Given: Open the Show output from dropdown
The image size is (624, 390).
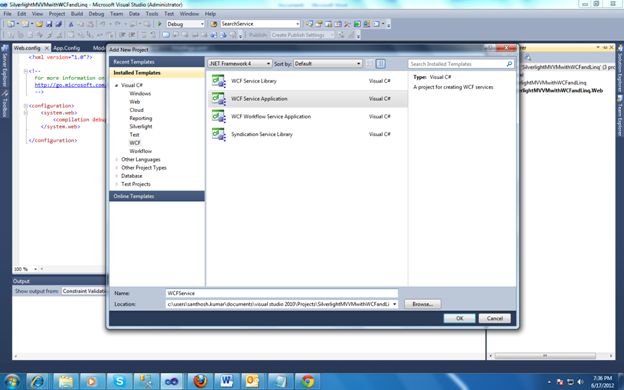Looking at the screenshot, I should 83,291.
